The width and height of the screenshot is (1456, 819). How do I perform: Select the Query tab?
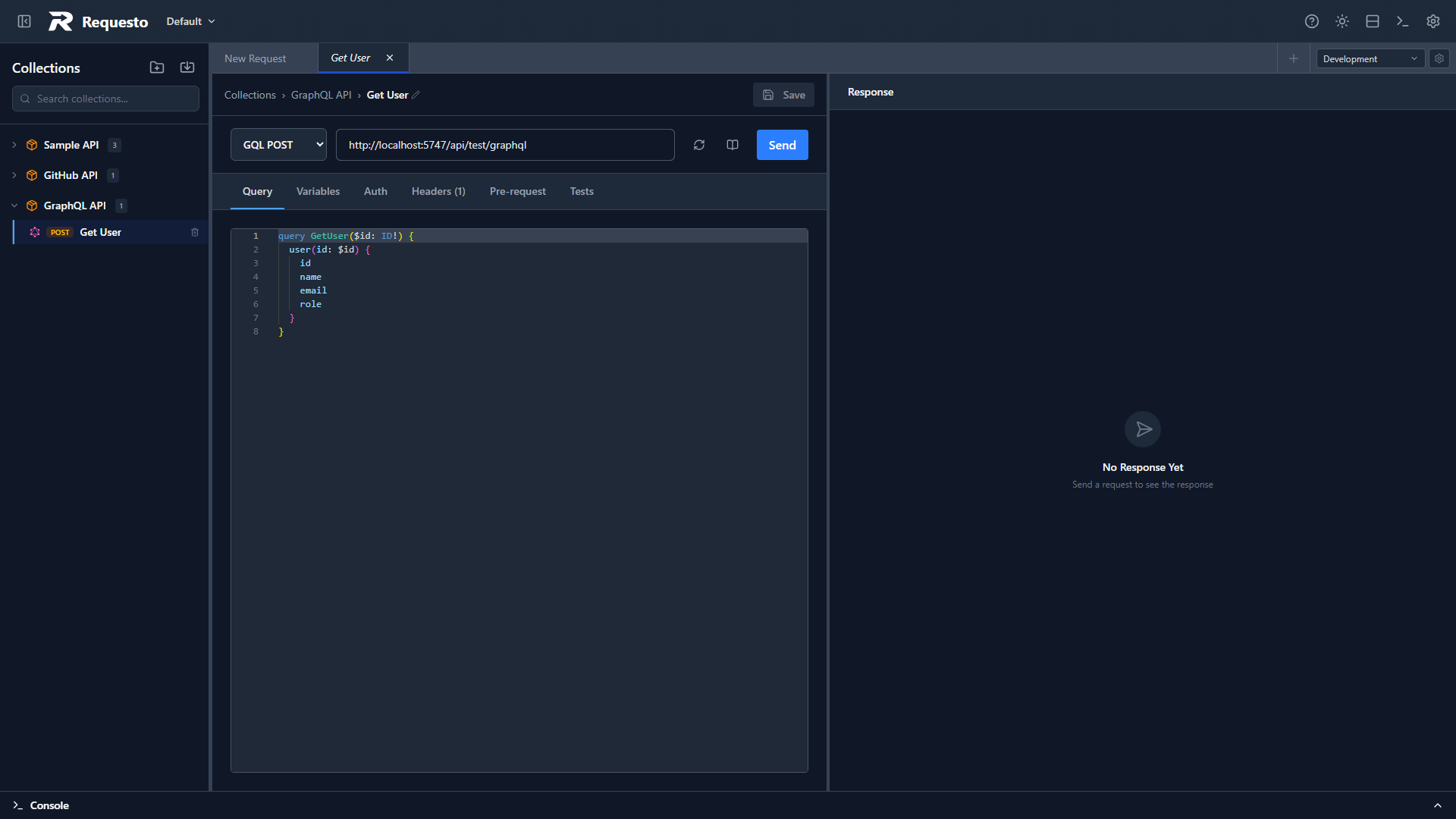click(x=257, y=191)
